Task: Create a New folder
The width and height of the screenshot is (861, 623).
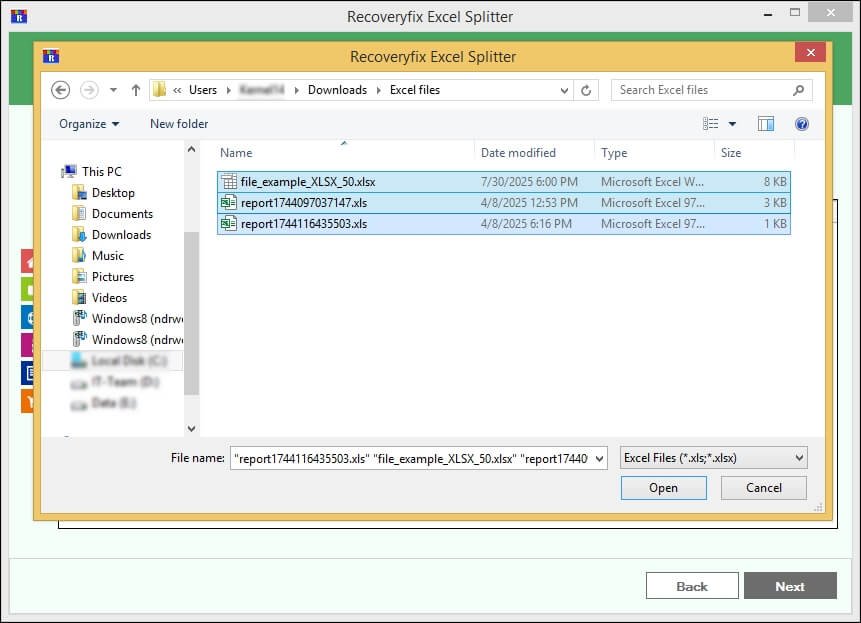Action: click(x=179, y=124)
